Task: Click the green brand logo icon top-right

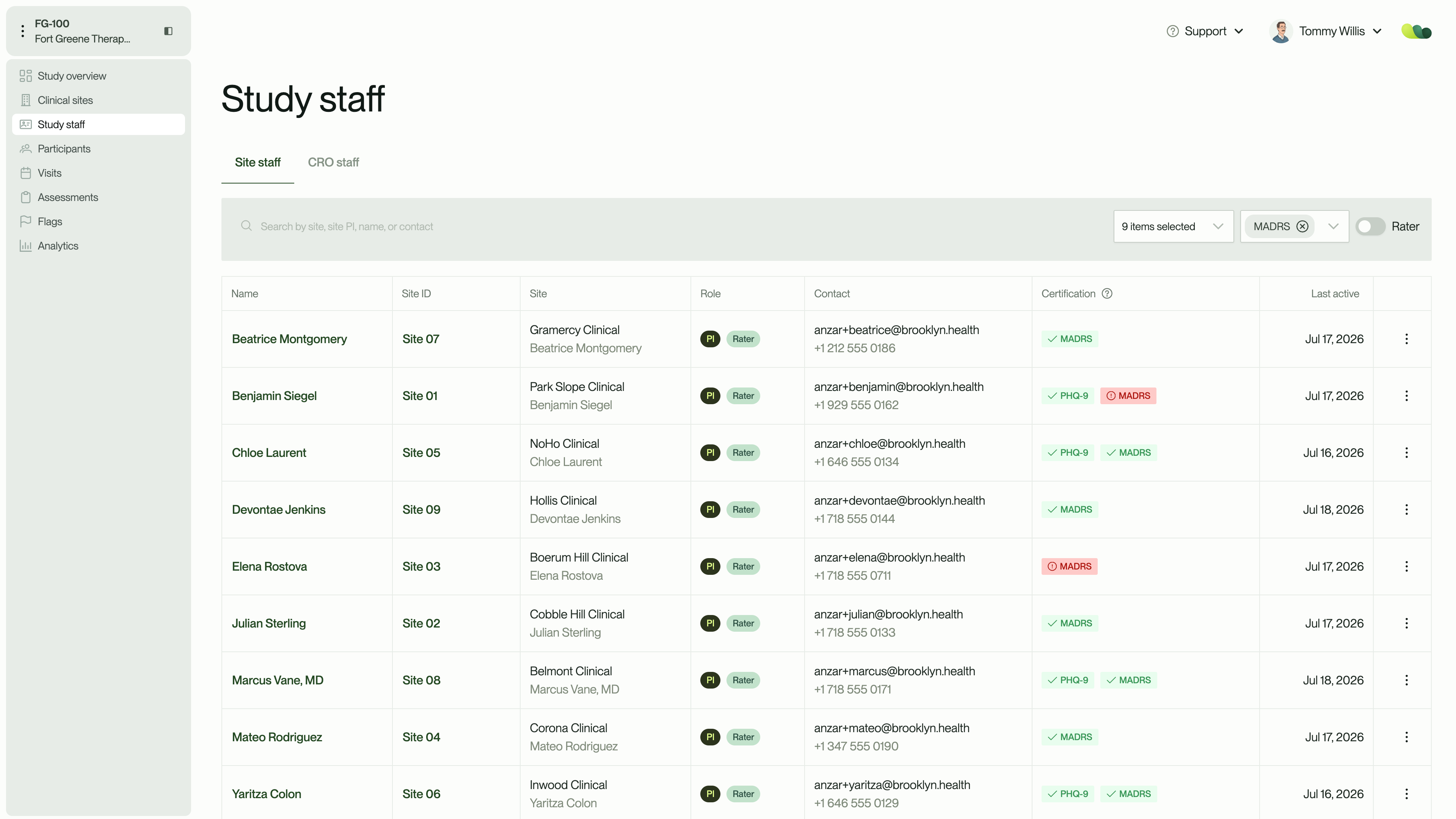Action: tap(1416, 31)
